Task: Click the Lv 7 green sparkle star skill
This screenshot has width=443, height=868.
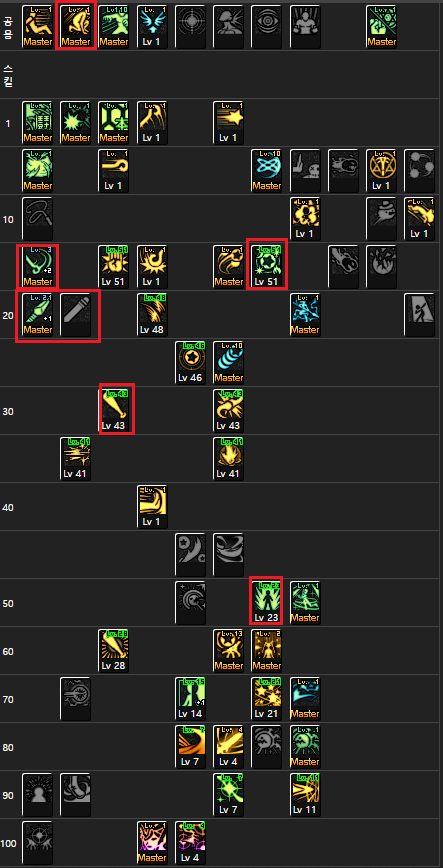Action: click(x=228, y=794)
